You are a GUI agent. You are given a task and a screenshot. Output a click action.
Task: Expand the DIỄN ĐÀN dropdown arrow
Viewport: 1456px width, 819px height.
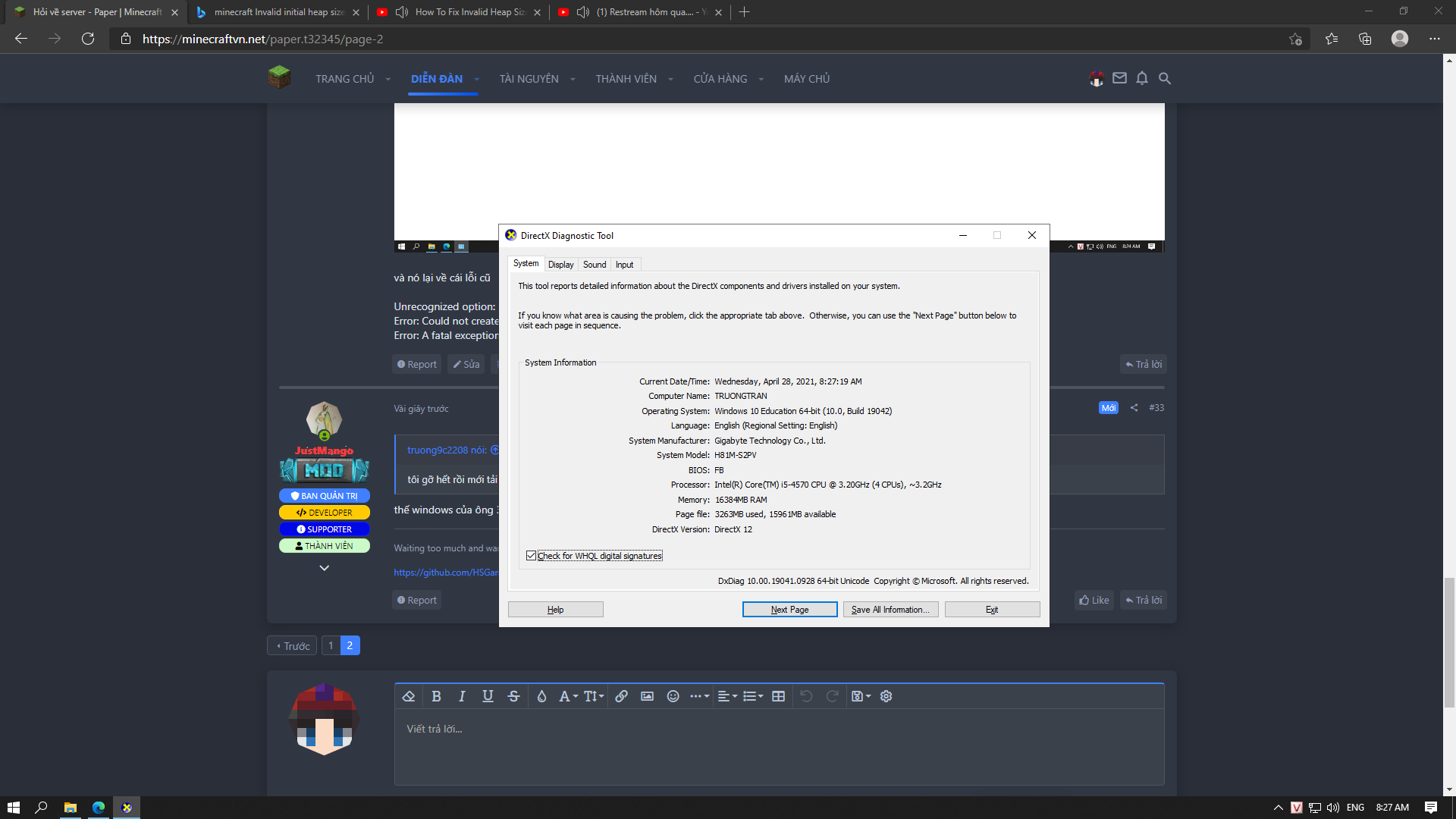pyautogui.click(x=477, y=79)
